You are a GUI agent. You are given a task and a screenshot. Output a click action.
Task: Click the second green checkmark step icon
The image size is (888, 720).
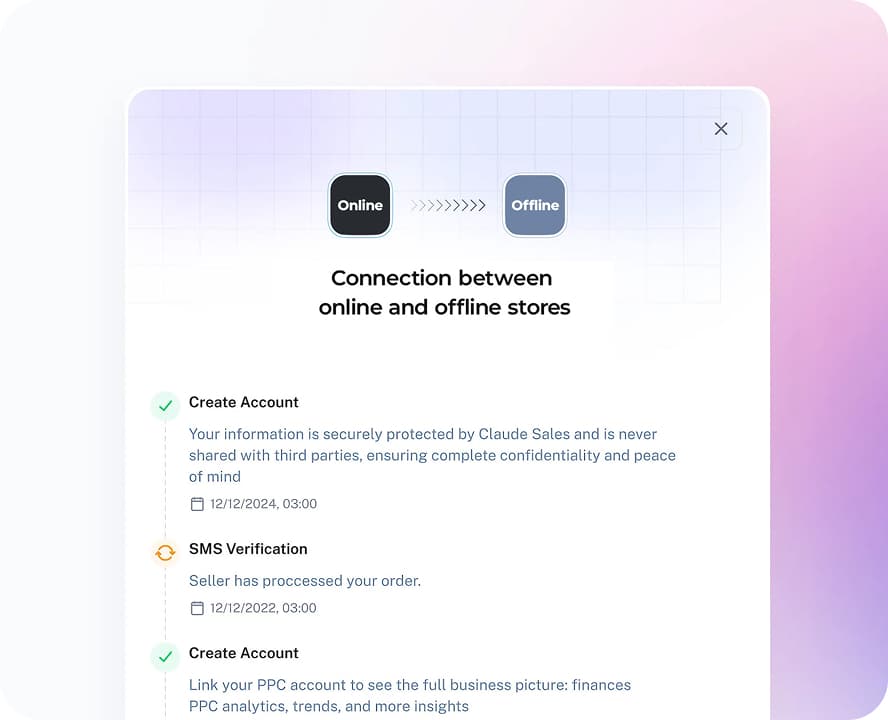pyautogui.click(x=165, y=656)
